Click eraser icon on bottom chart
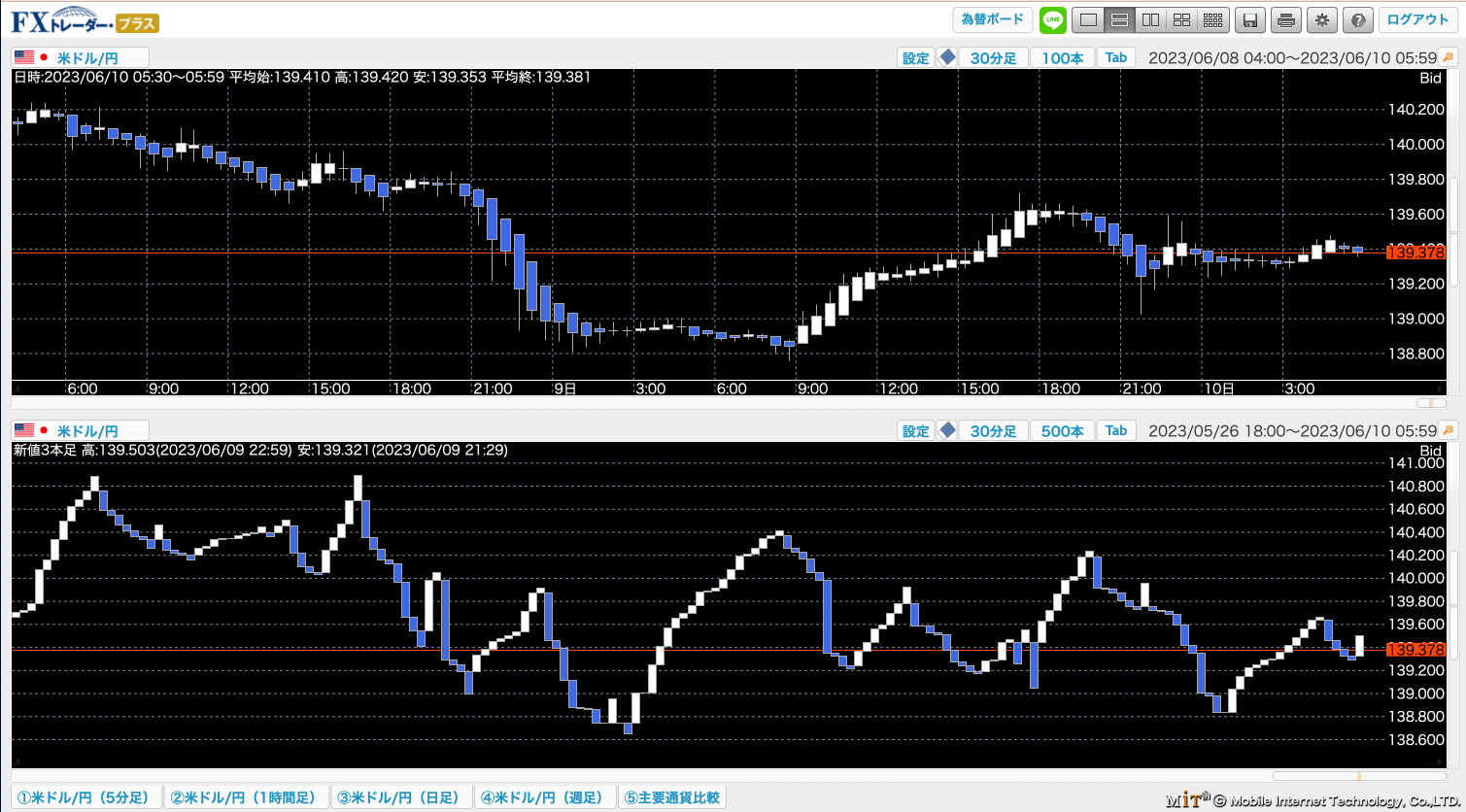 947,430
